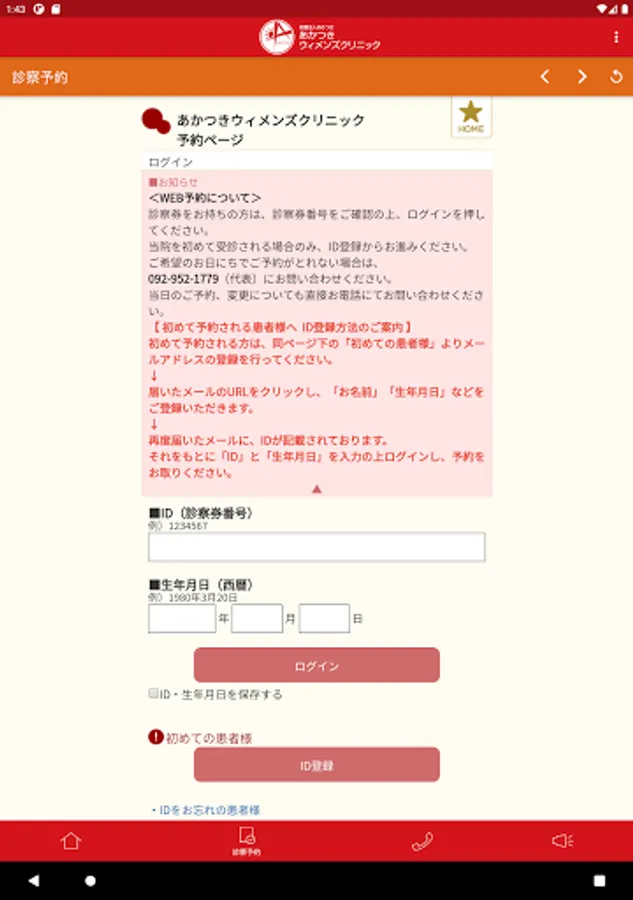Image resolution: width=633 pixels, height=900 pixels.
Task: Click the ID登録 button
Action: [x=317, y=765]
